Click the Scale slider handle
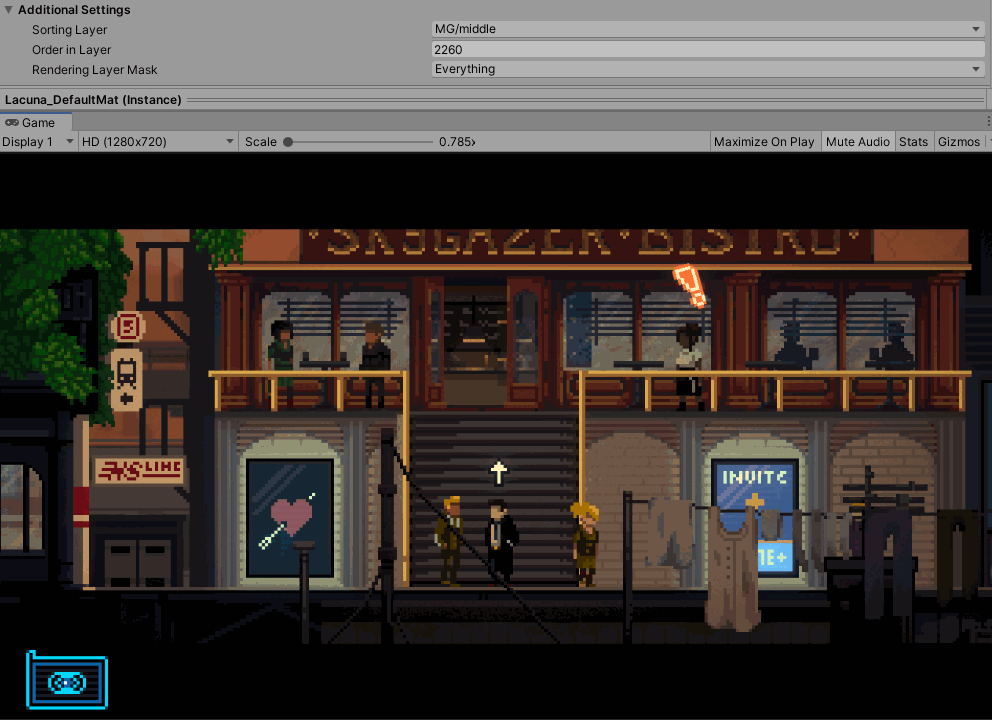Viewport: 992px width, 720px height. click(x=288, y=142)
